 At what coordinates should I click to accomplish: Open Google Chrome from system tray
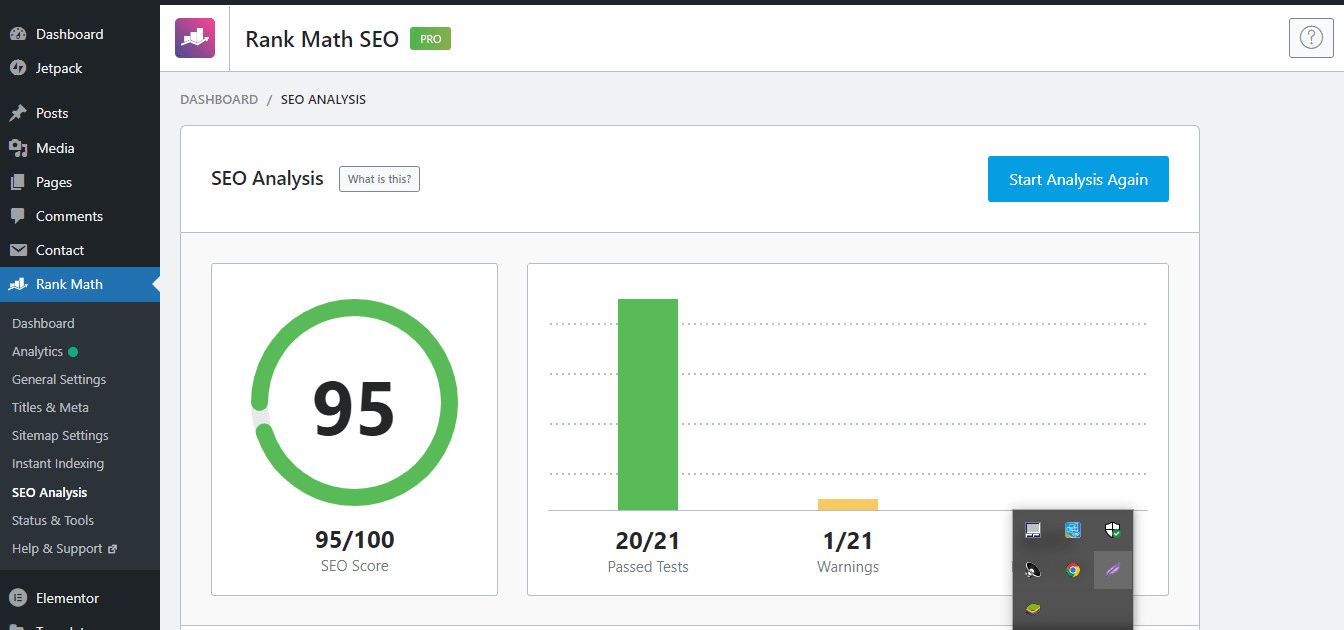click(x=1073, y=570)
